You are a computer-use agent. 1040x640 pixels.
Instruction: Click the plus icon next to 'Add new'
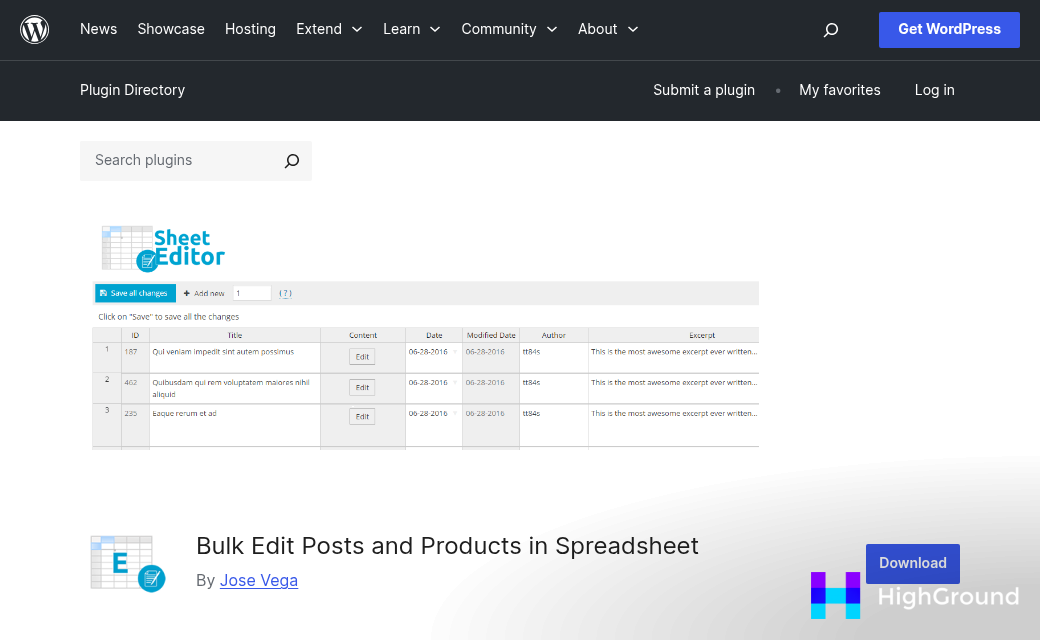(186, 292)
